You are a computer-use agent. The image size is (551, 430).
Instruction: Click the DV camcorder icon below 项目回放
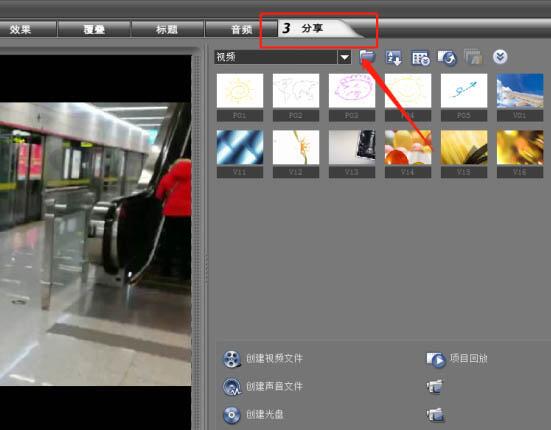tap(435, 387)
